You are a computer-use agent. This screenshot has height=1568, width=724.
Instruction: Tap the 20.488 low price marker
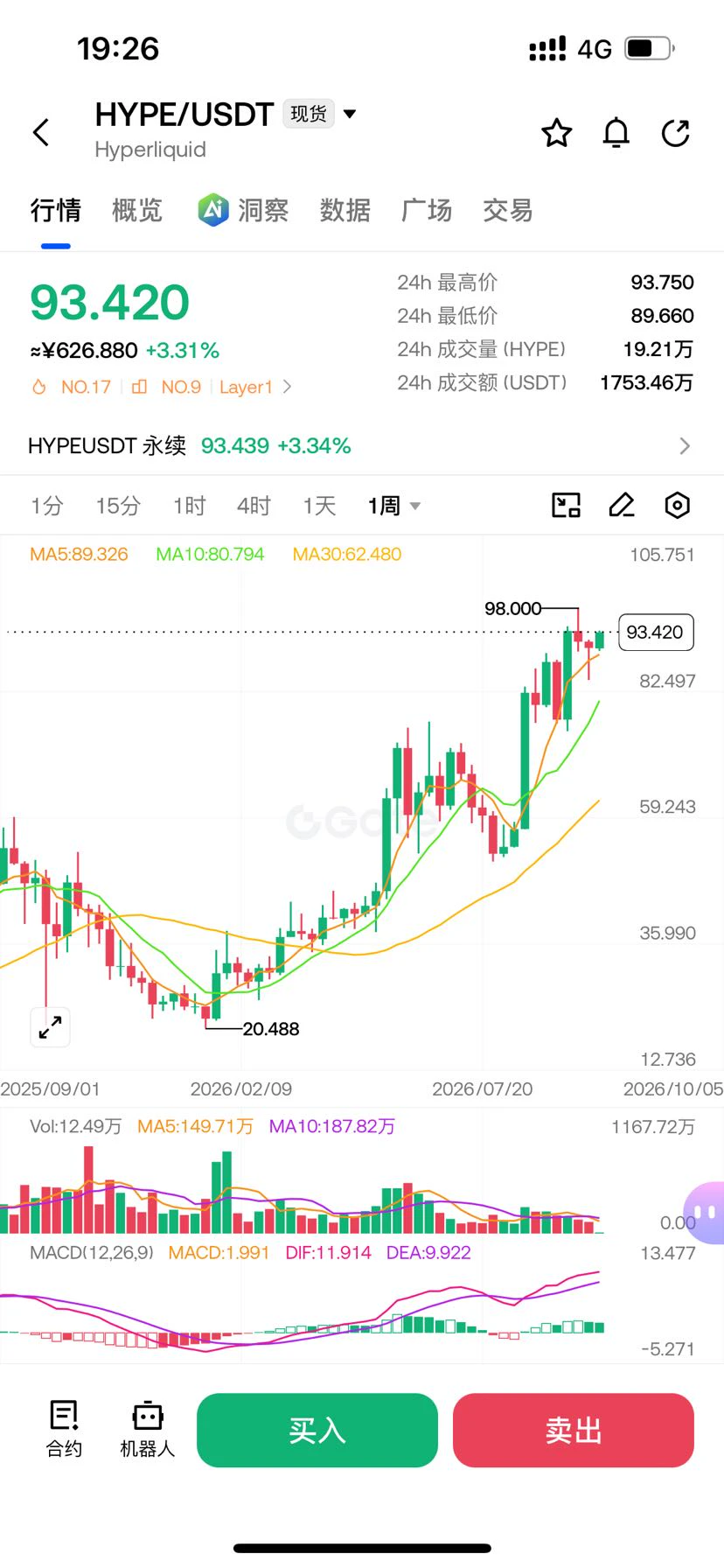[271, 1029]
